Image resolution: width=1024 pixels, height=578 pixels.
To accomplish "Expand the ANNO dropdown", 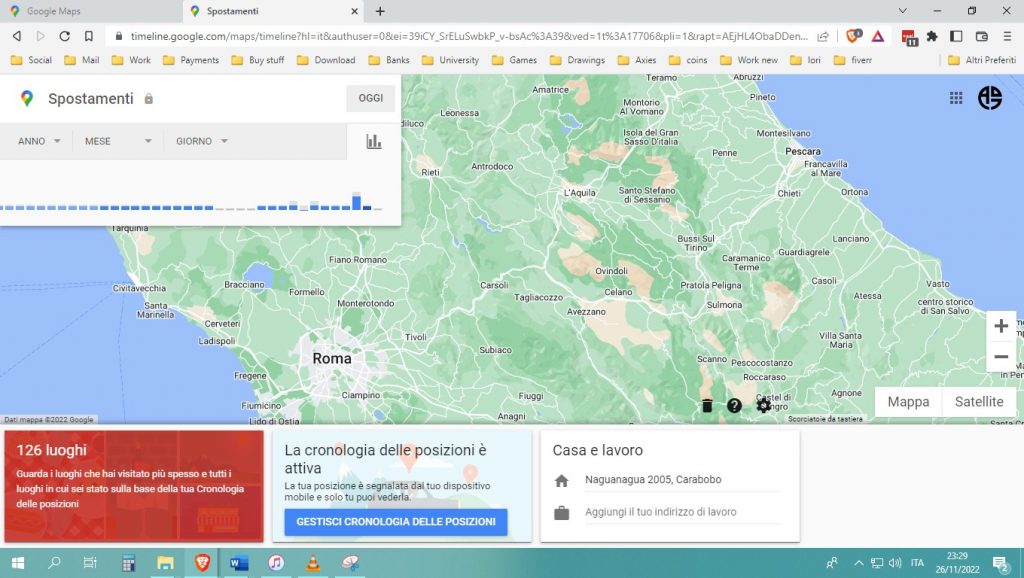I will pos(39,141).
